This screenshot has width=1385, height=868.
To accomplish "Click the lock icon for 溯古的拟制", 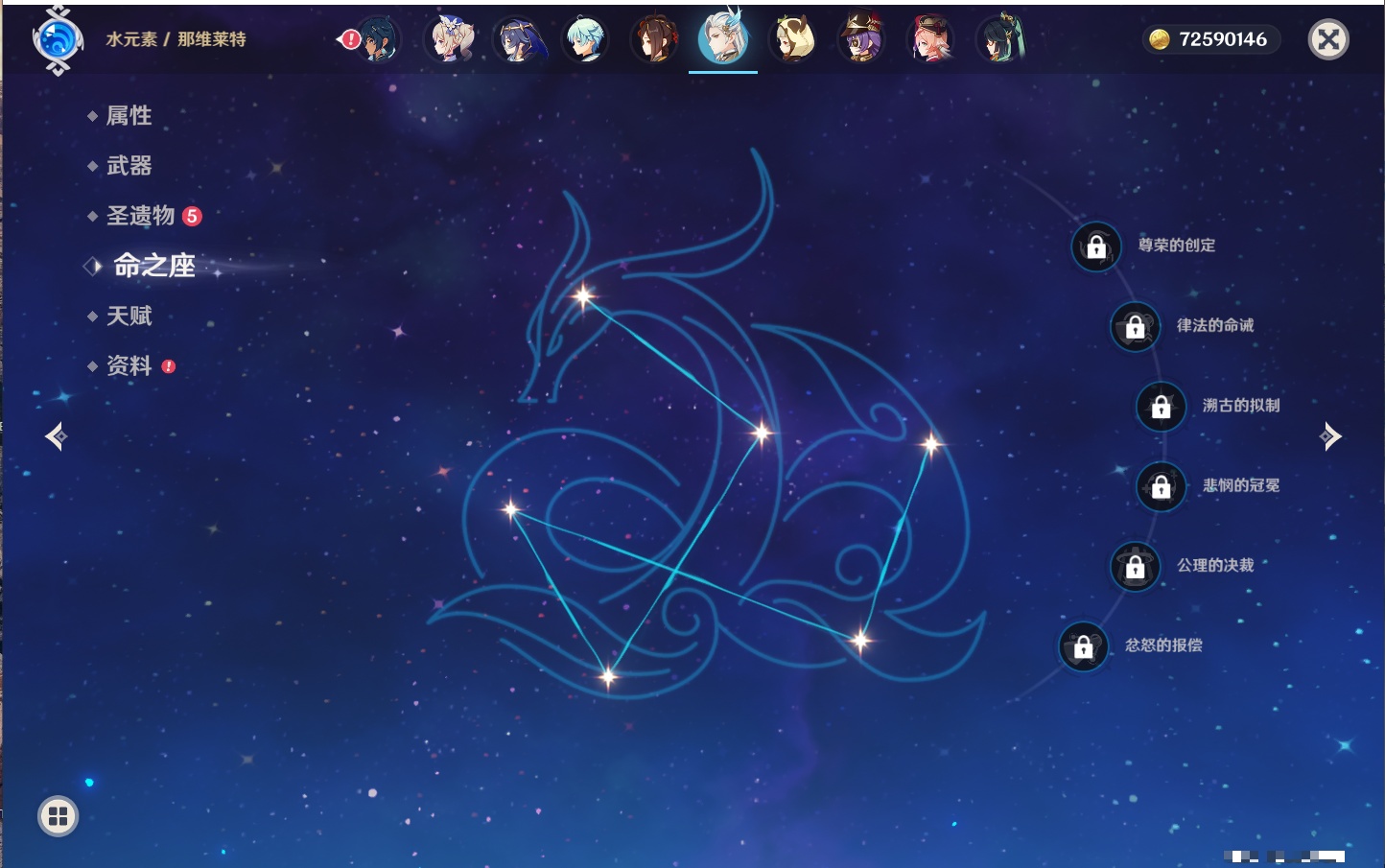I will [x=1161, y=406].
